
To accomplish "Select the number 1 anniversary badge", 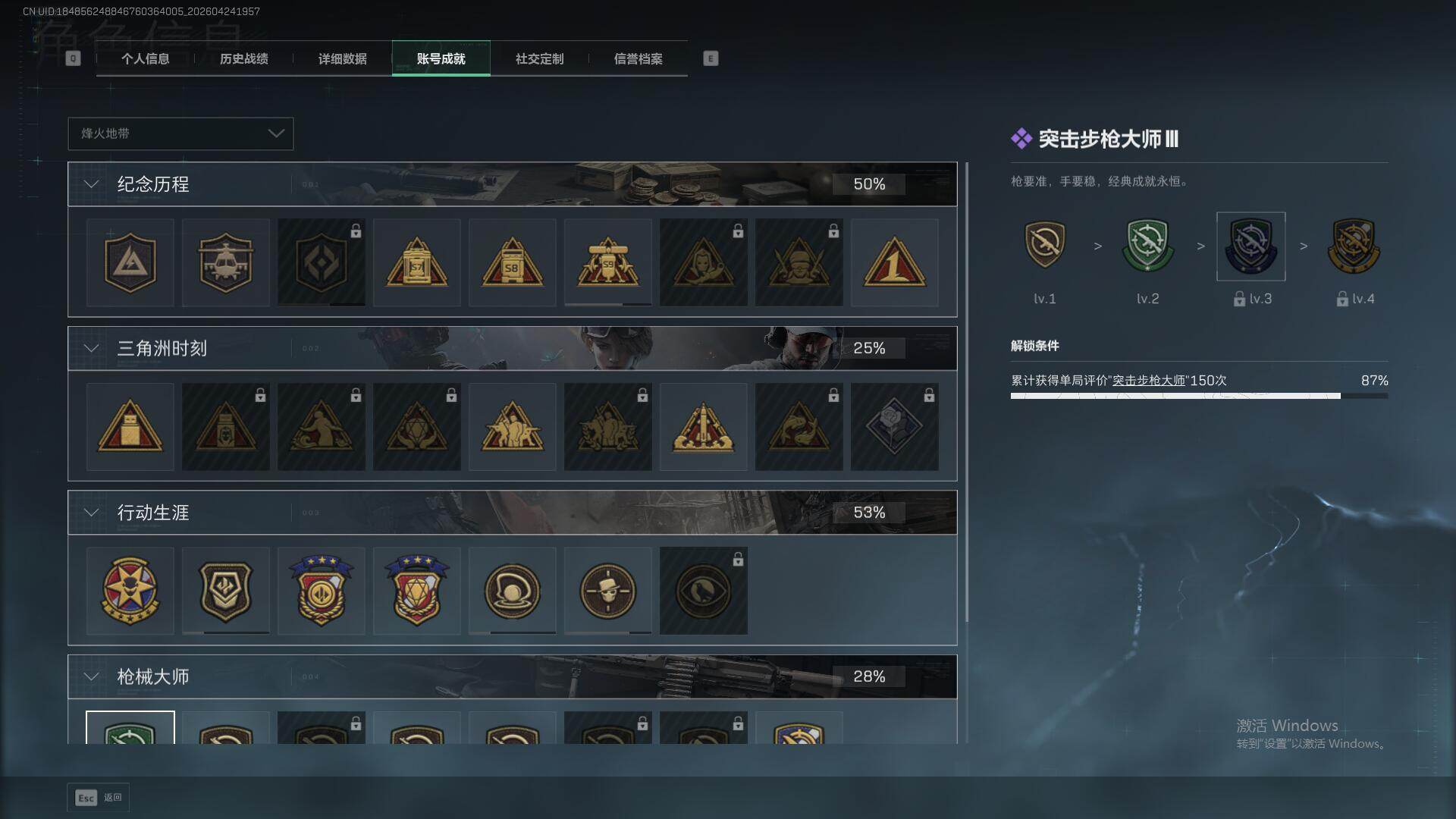I will pyautogui.click(x=894, y=263).
